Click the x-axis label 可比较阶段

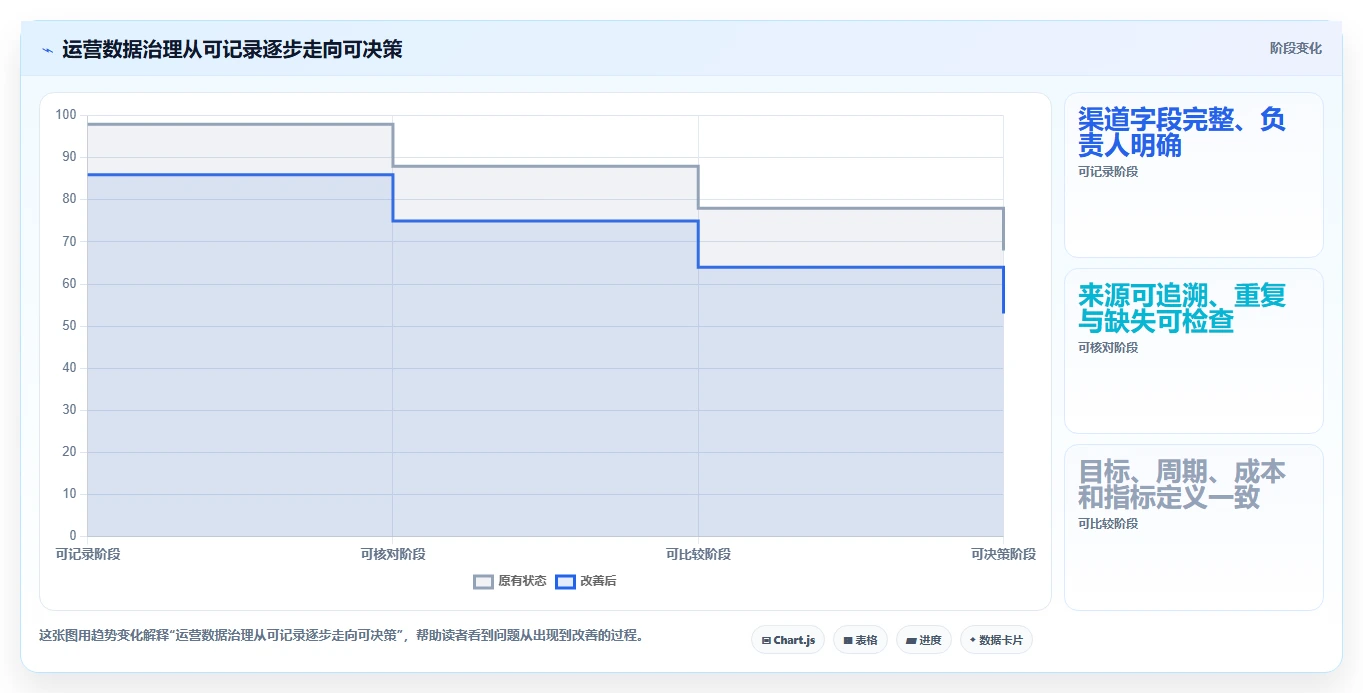pyautogui.click(x=698, y=554)
